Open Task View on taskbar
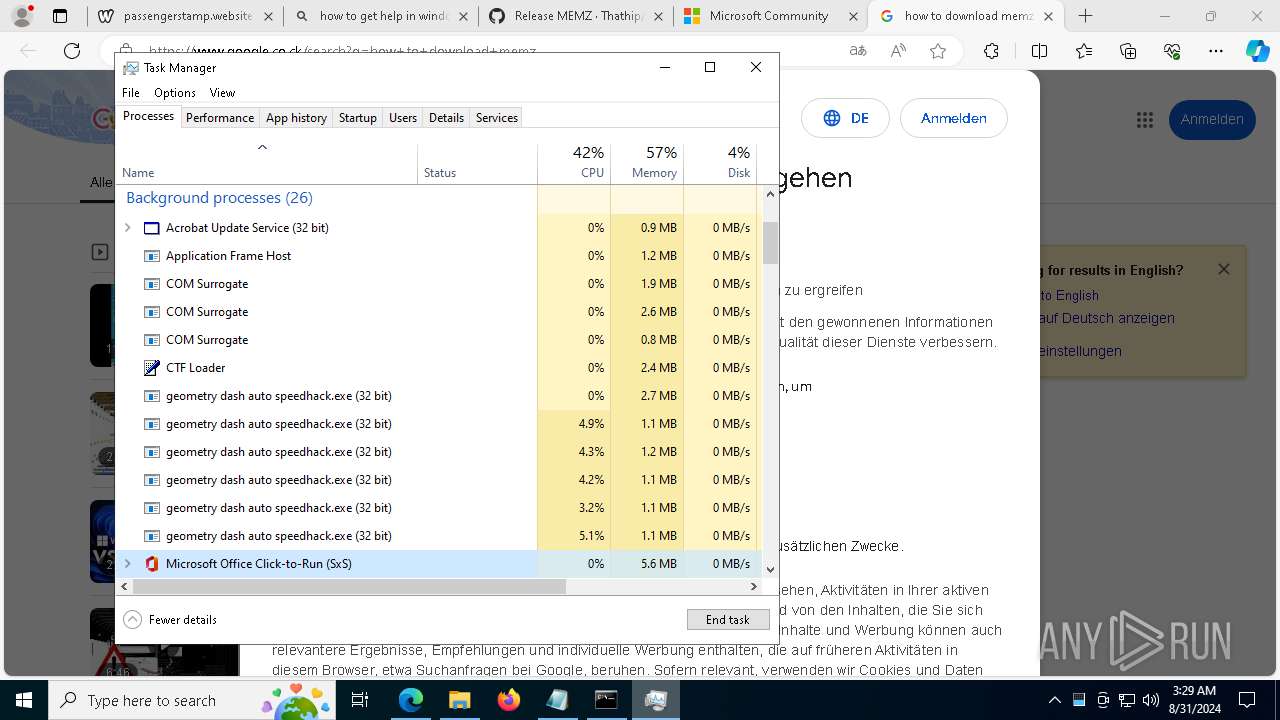The image size is (1280, 720). [x=360, y=700]
